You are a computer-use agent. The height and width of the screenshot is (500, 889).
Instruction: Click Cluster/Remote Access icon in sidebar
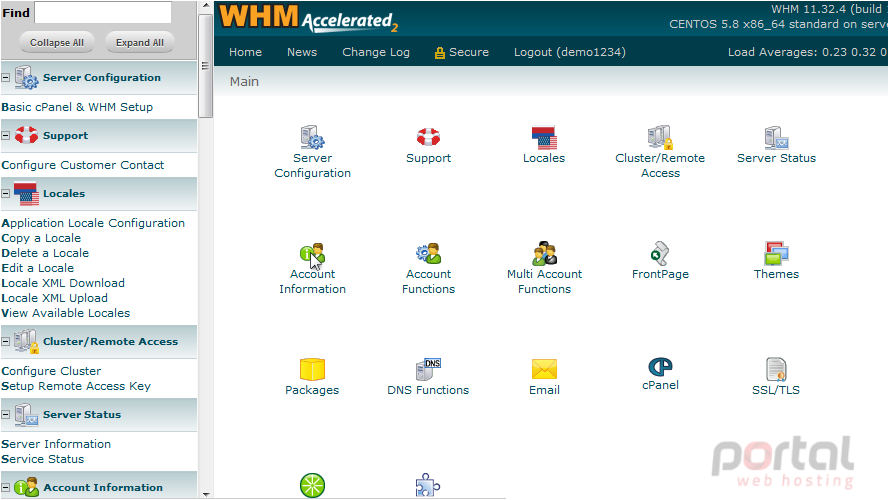click(27, 341)
